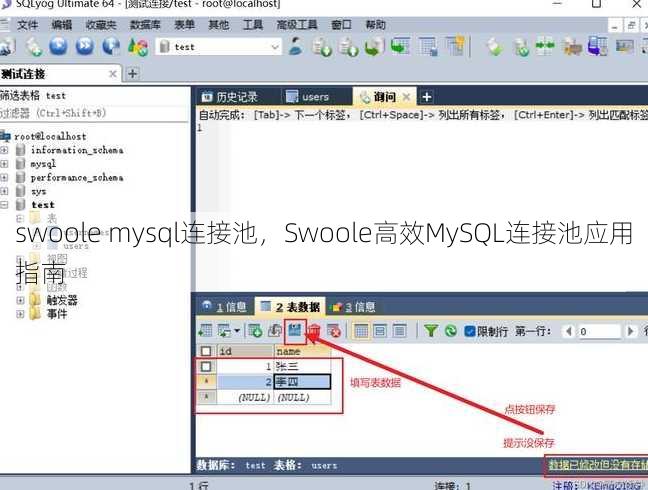The height and width of the screenshot is (490, 648).
Task: Select the row marker beside 李四
Action: click(206, 381)
